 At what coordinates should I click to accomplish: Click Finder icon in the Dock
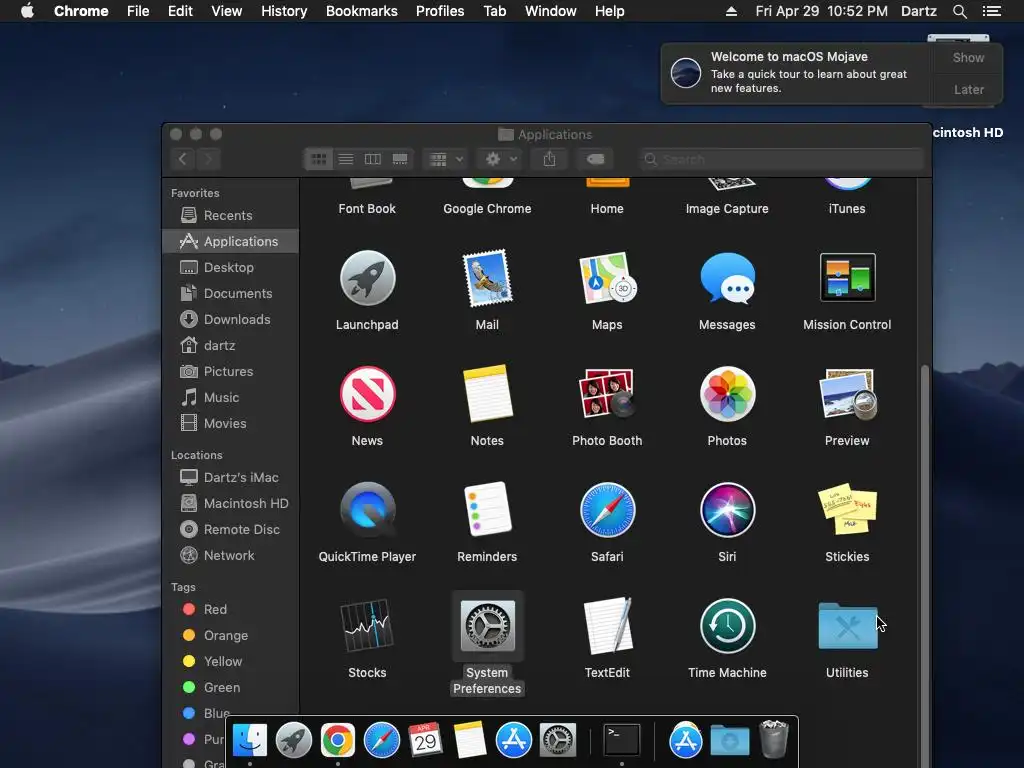249,740
